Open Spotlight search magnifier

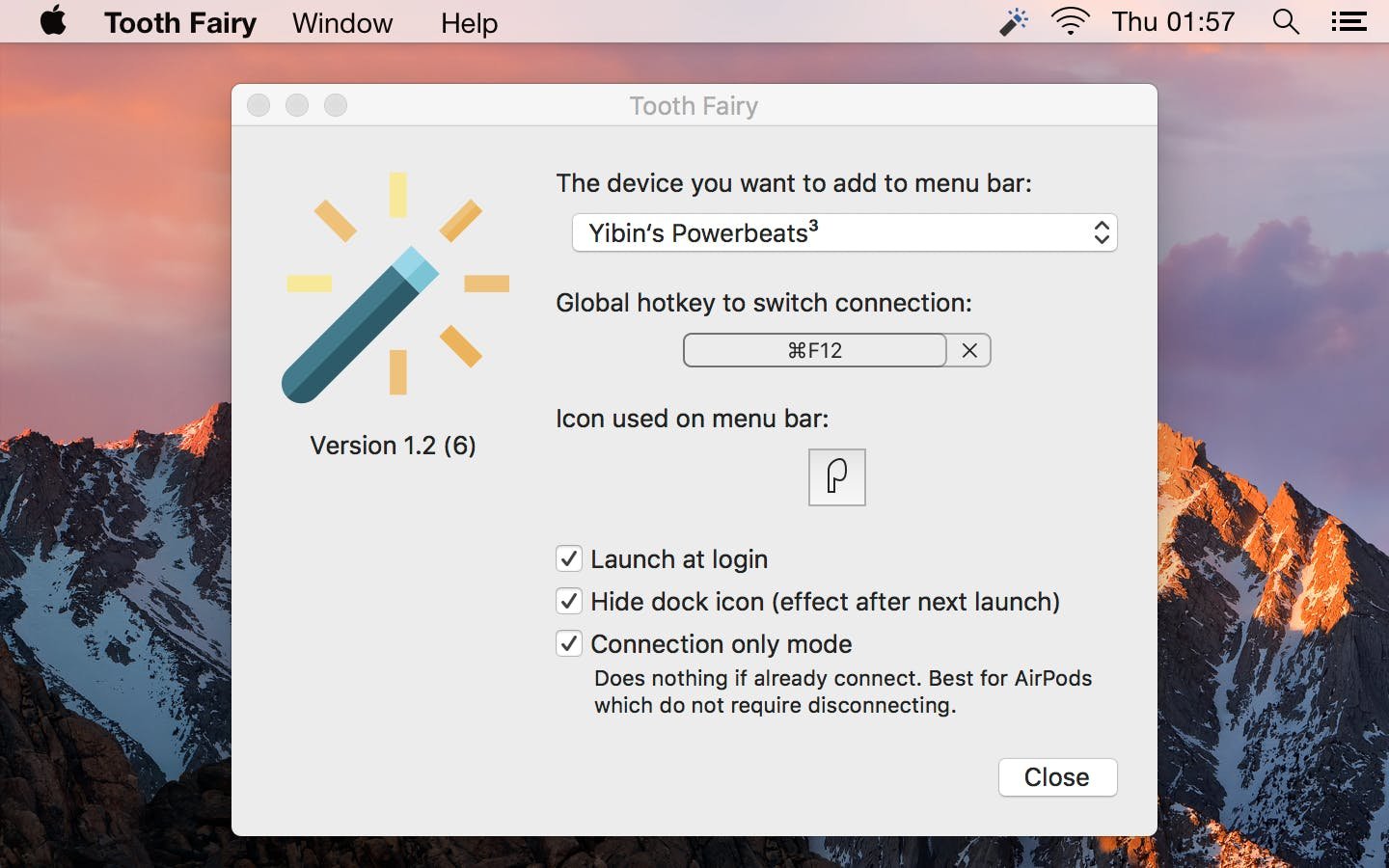click(x=1286, y=21)
